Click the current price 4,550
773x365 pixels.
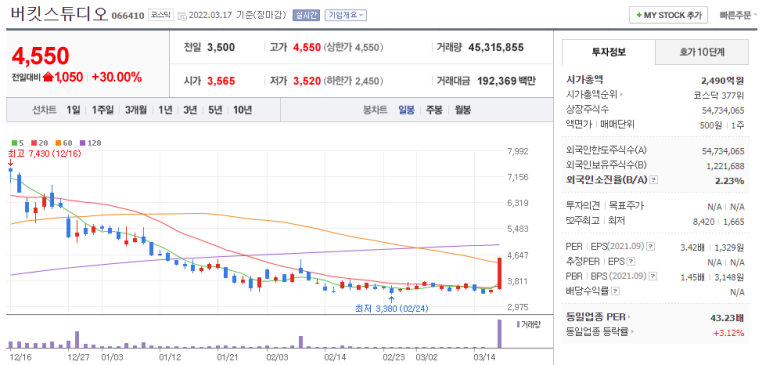(x=40, y=56)
